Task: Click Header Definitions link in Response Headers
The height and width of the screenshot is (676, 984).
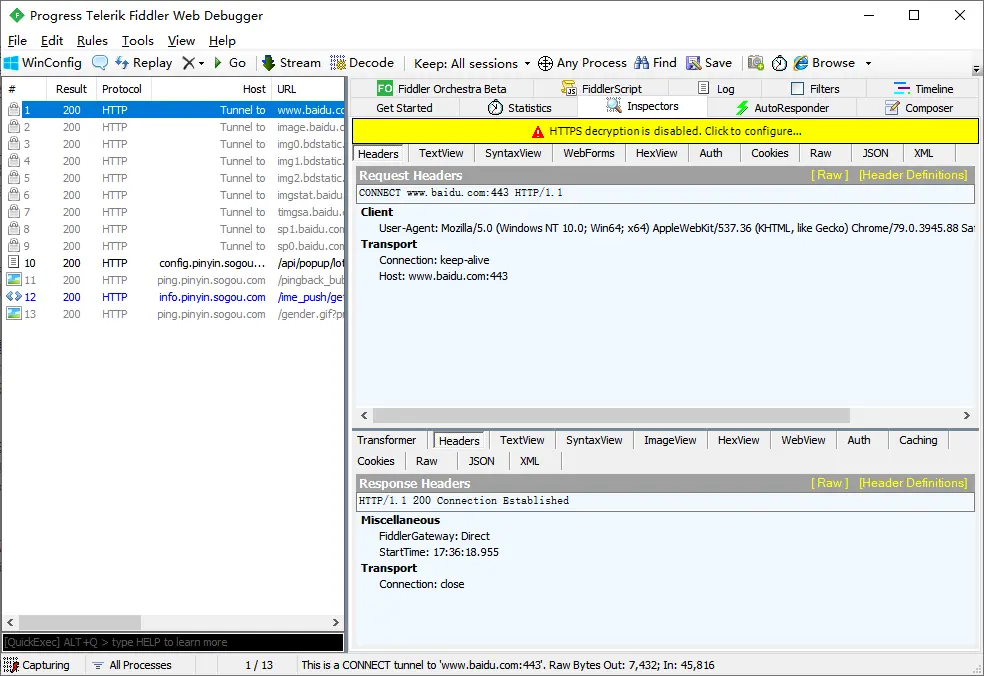Action: click(913, 483)
